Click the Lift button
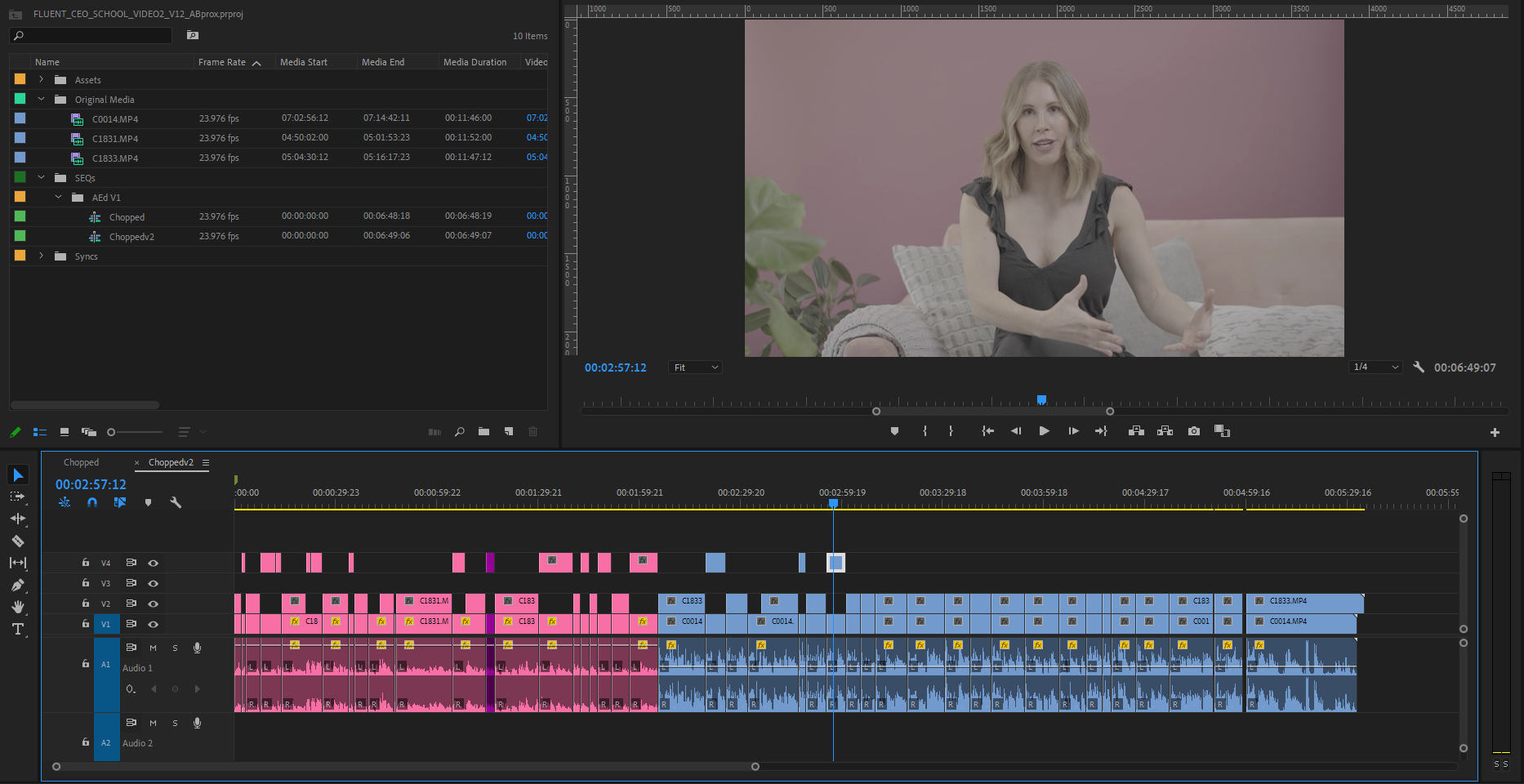The height and width of the screenshot is (784, 1524). pos(1136,431)
